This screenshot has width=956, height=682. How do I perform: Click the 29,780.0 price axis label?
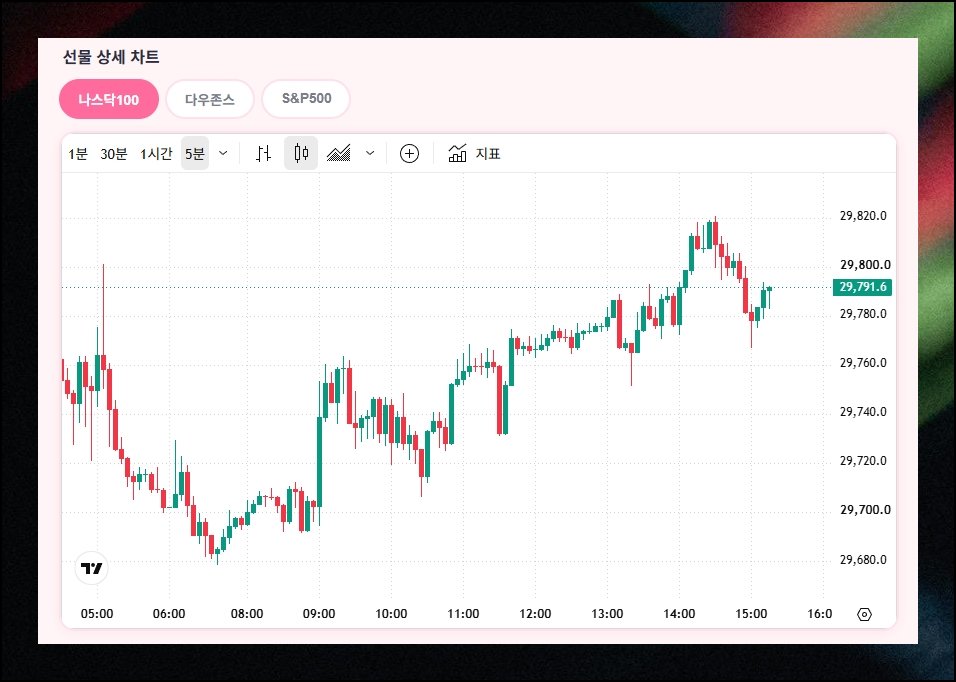click(x=863, y=313)
